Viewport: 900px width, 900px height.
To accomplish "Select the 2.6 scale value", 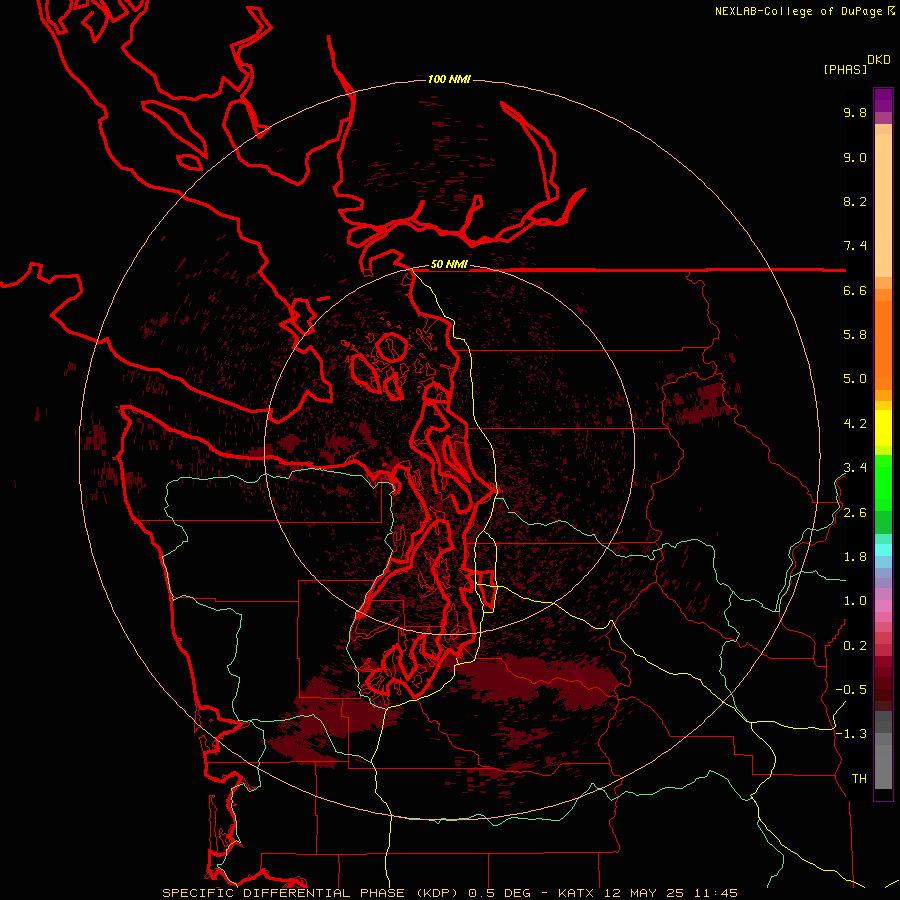I will point(855,513).
